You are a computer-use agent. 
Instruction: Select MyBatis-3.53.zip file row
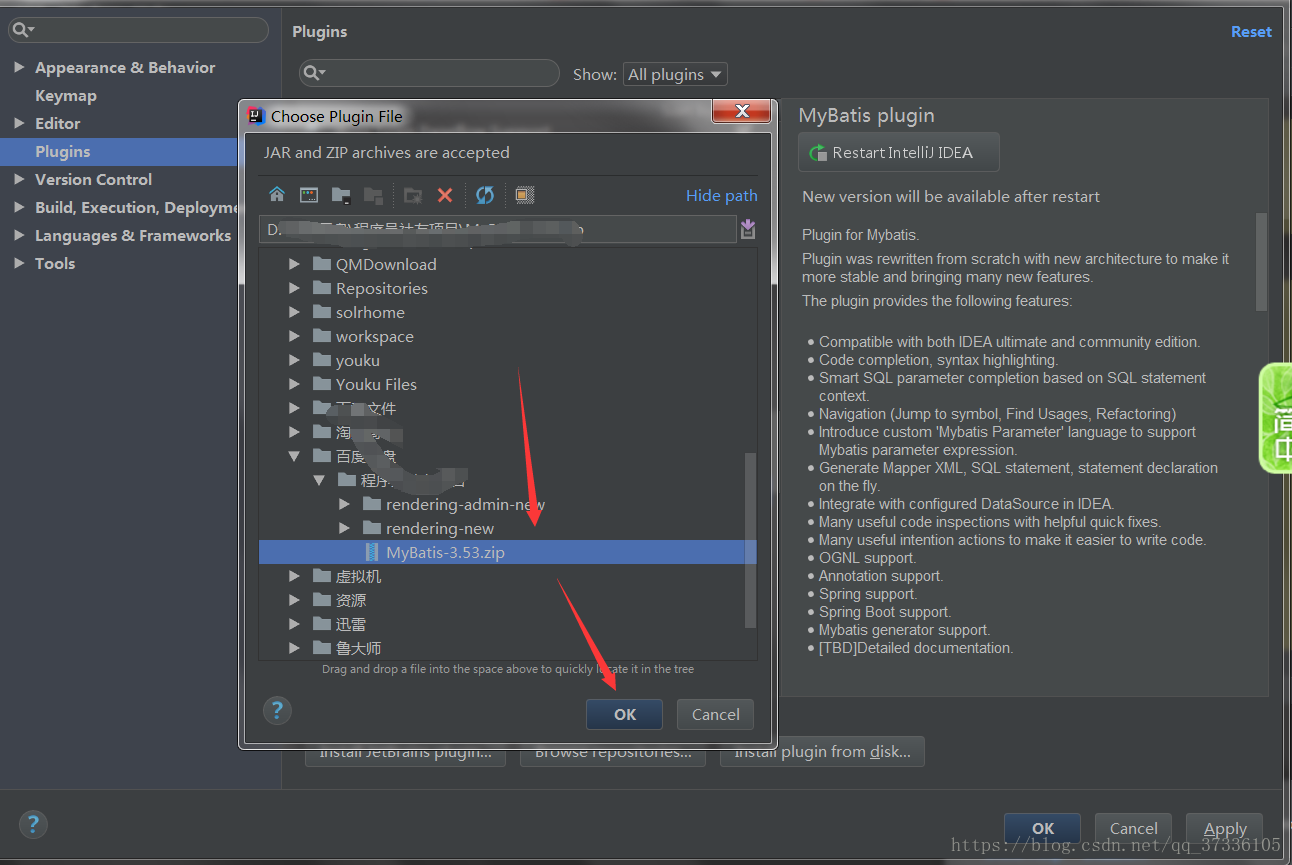[507, 552]
